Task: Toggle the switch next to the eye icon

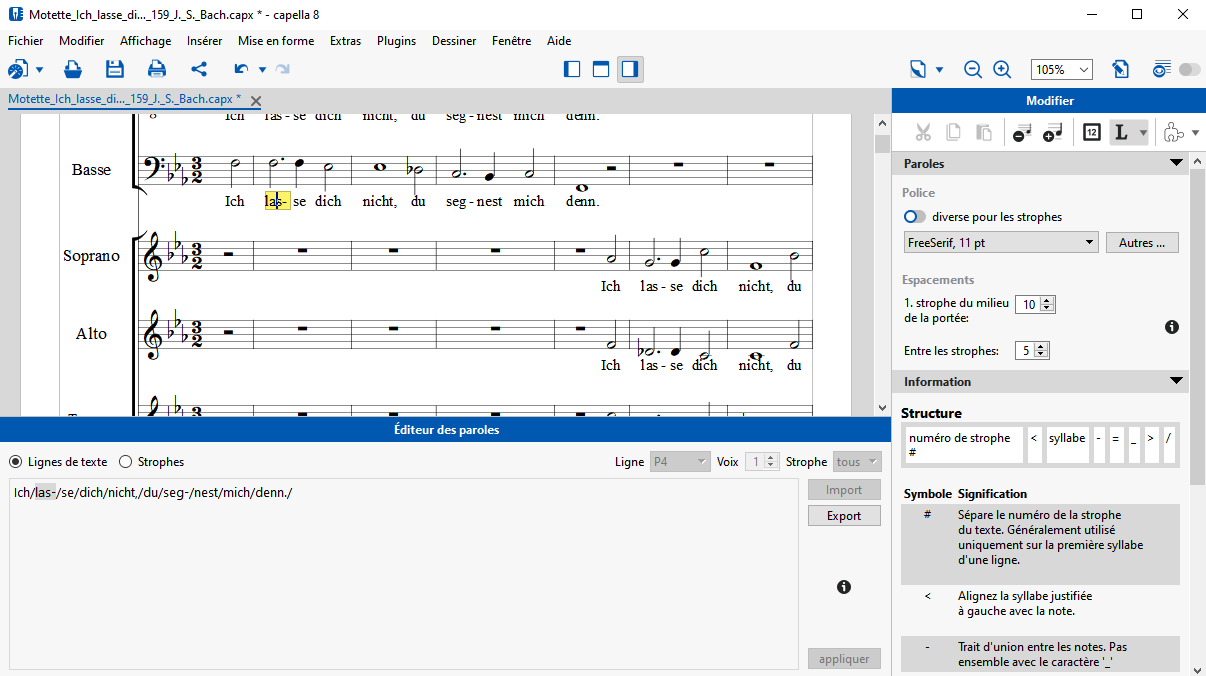Action: click(x=1189, y=69)
